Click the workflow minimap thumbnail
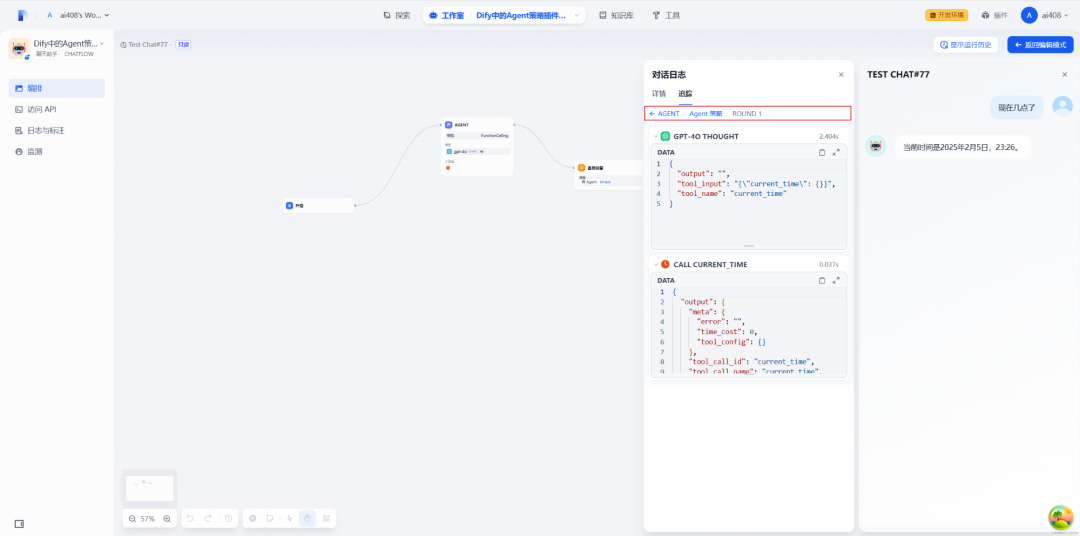 click(x=149, y=488)
